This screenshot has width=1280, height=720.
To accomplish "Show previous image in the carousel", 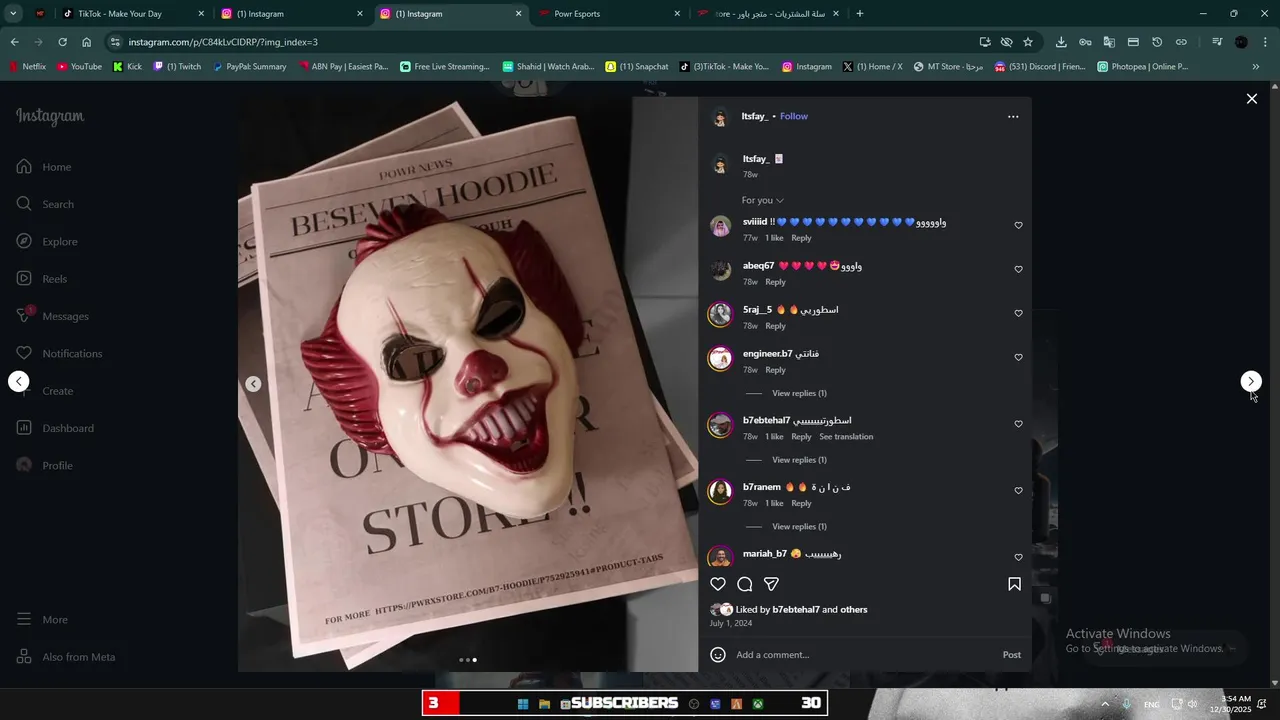I will [x=253, y=384].
